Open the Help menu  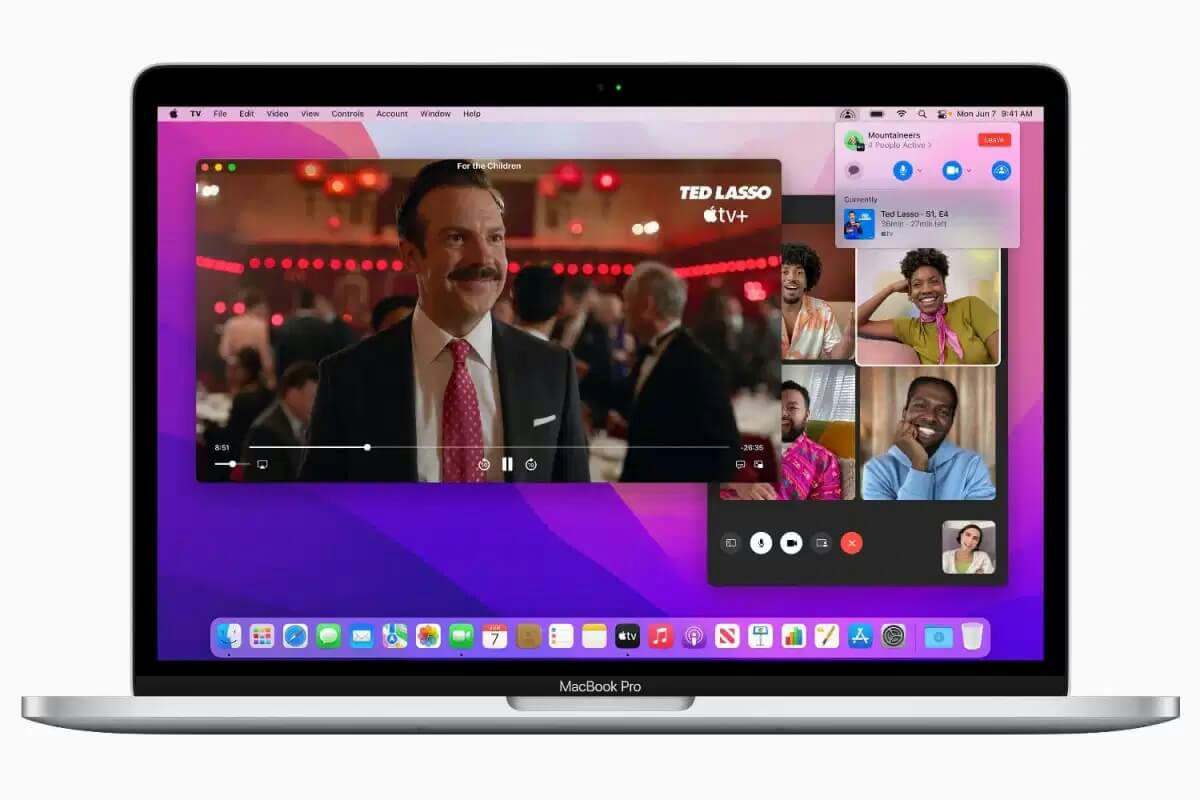click(472, 114)
